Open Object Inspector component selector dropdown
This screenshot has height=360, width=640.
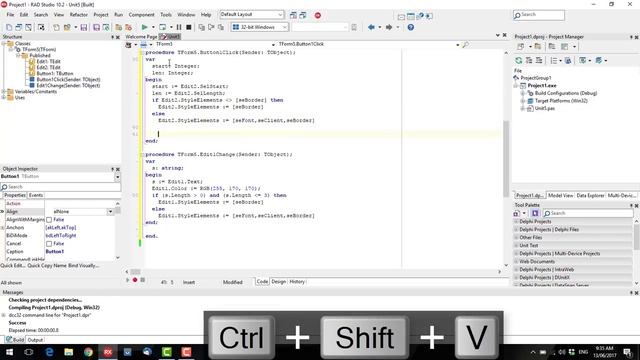click(x=118, y=177)
